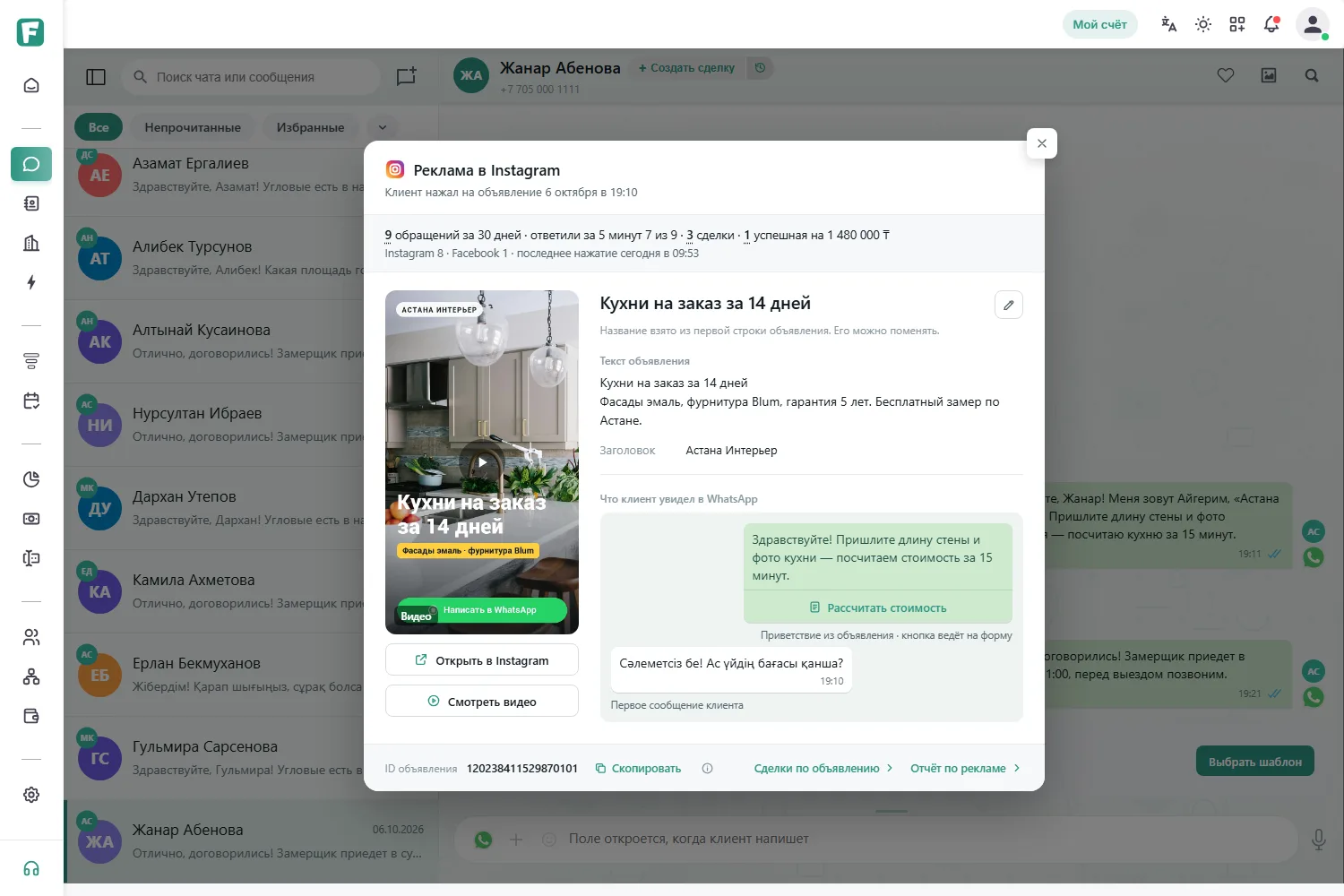Click the Смотреть видео button
1344x896 pixels.
[482, 702]
